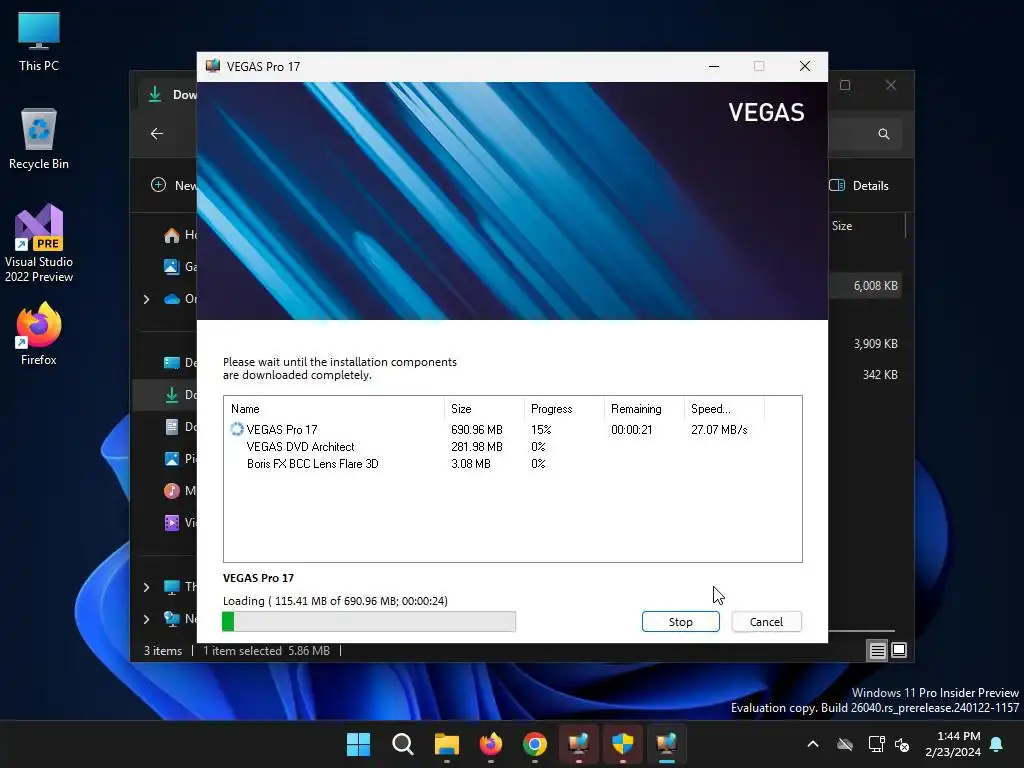The width and height of the screenshot is (1024, 768).
Task: Open the clock showing 1:44 PM
Action: click(x=953, y=744)
